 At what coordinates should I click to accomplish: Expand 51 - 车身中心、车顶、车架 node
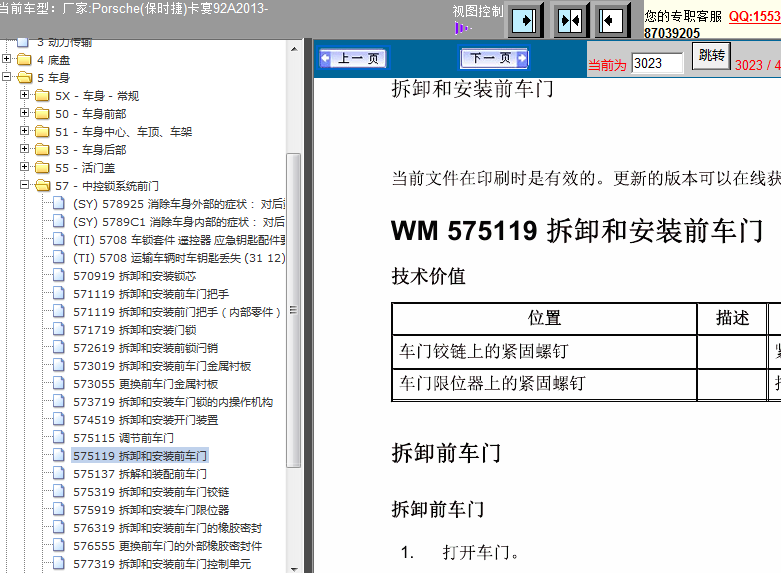tap(24, 131)
